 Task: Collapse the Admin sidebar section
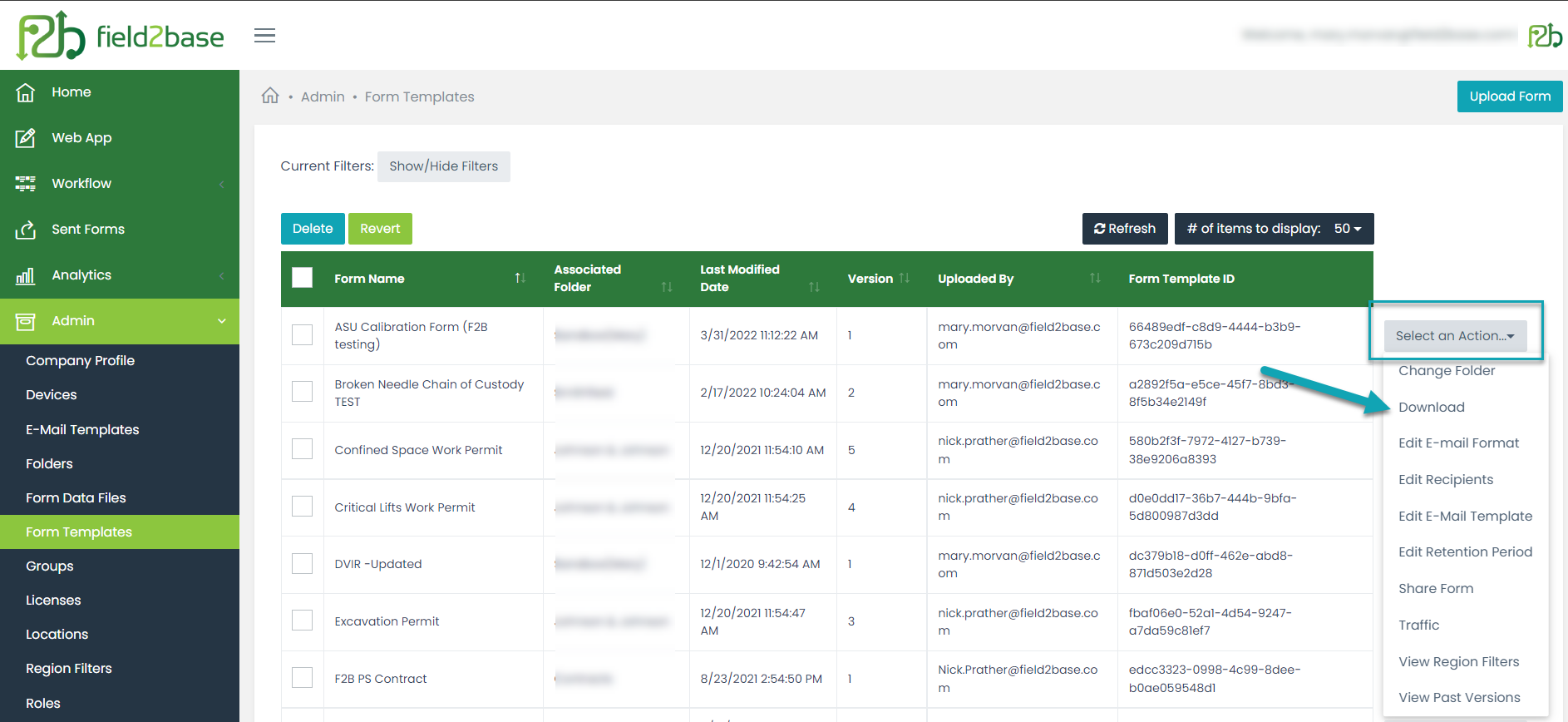point(222,321)
